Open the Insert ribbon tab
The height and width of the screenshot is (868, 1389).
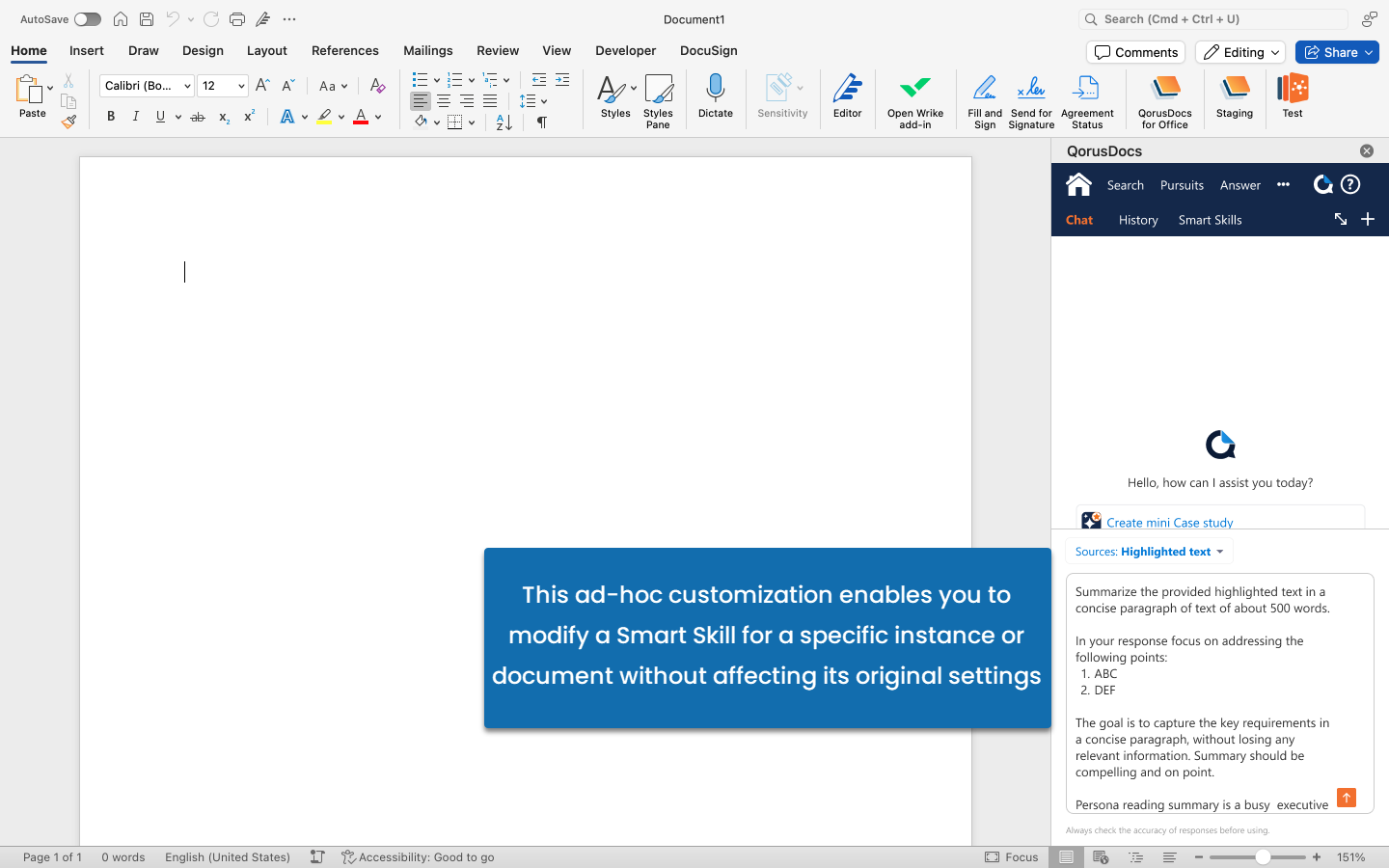(x=87, y=50)
